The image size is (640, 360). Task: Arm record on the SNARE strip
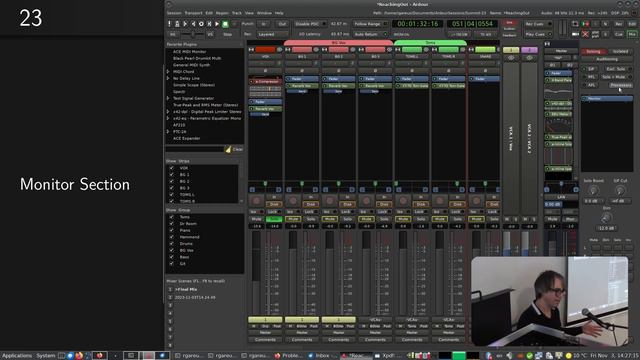point(476,200)
